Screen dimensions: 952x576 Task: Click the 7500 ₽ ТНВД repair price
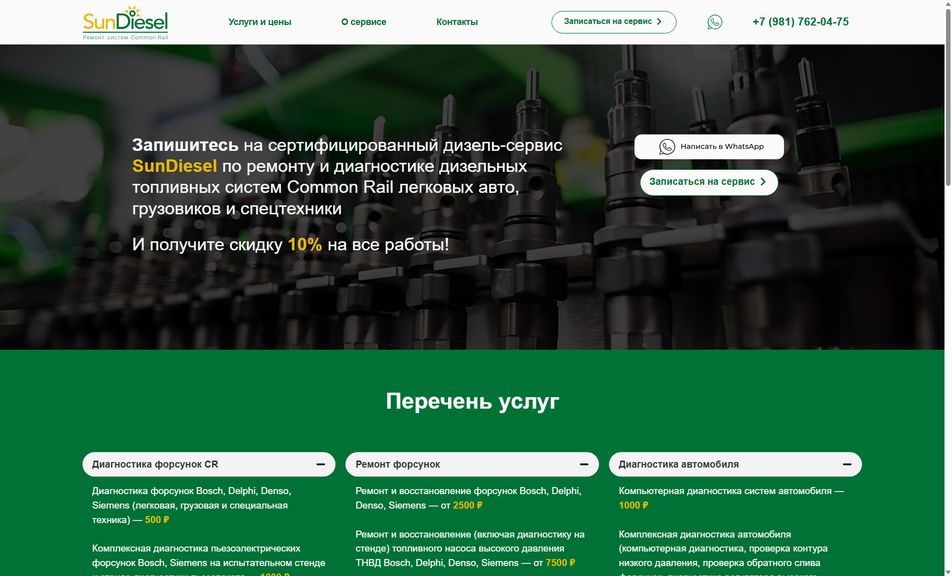(x=560, y=563)
